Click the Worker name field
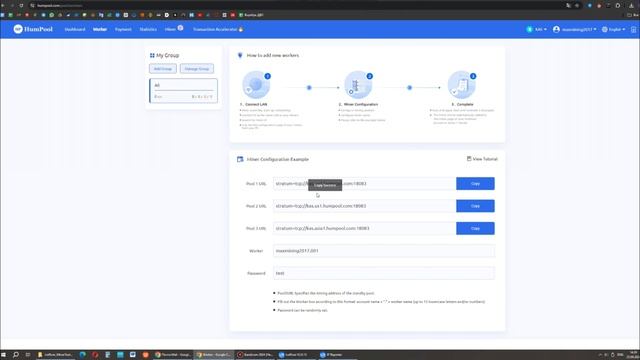This screenshot has width=640, height=360. point(384,251)
